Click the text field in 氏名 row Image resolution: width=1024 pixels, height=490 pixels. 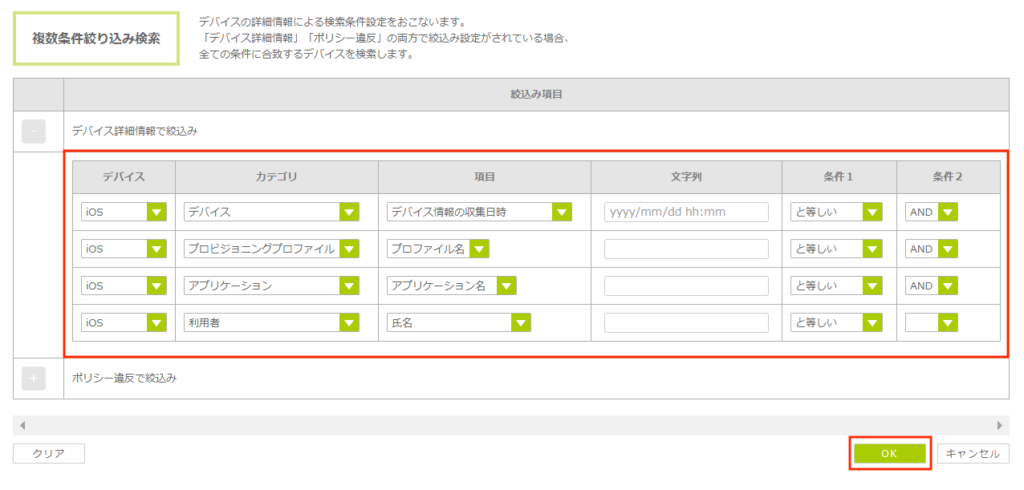[x=686, y=323]
